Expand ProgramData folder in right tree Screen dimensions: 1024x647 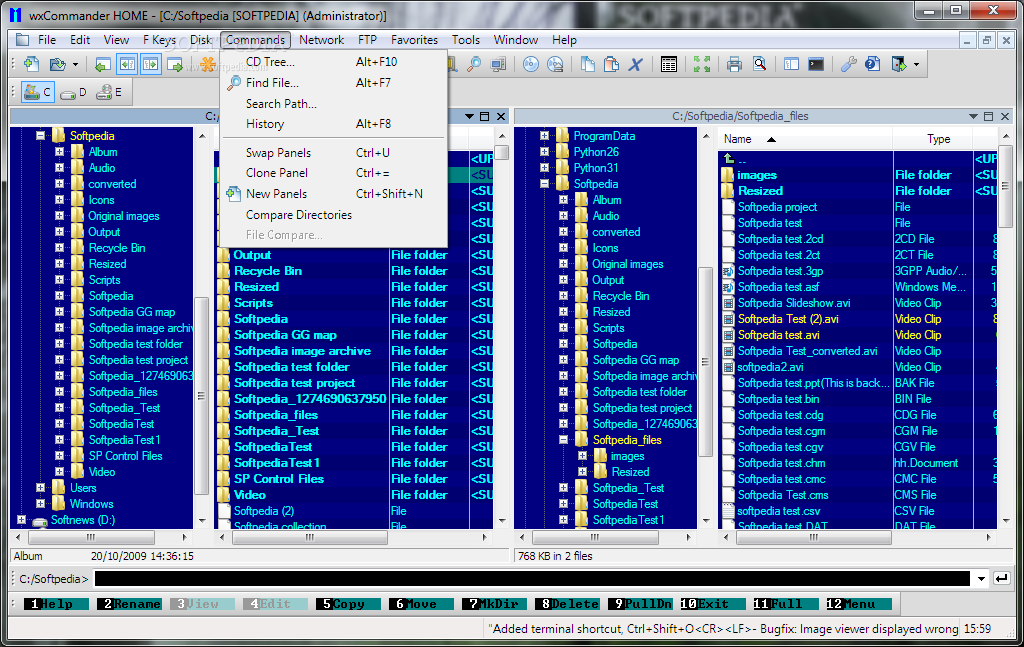pos(545,136)
